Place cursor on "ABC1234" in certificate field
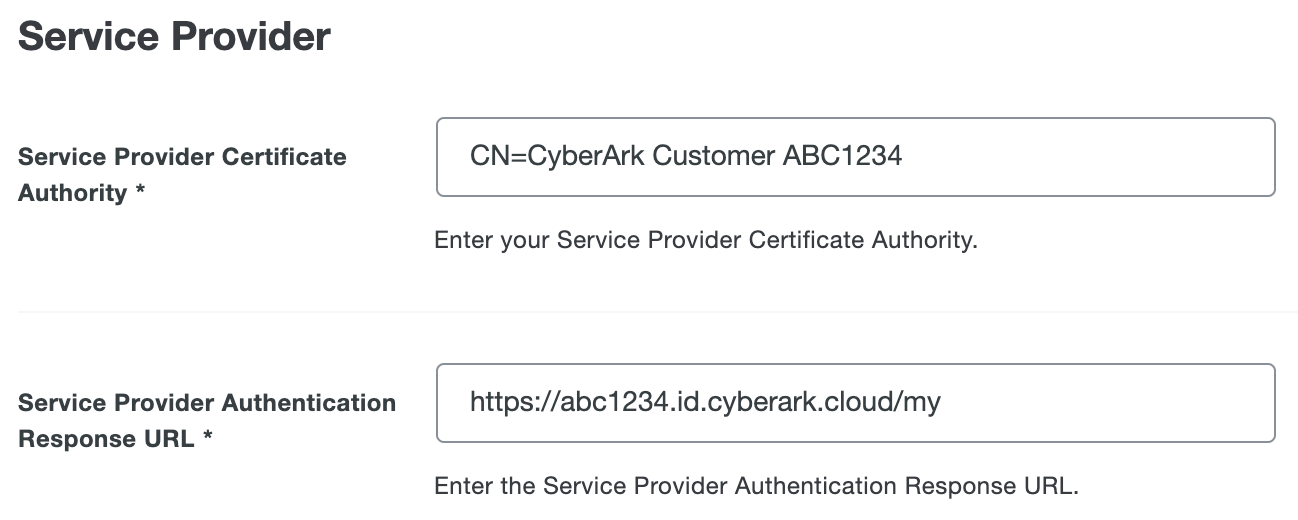The height and width of the screenshot is (520, 1298). (x=844, y=157)
